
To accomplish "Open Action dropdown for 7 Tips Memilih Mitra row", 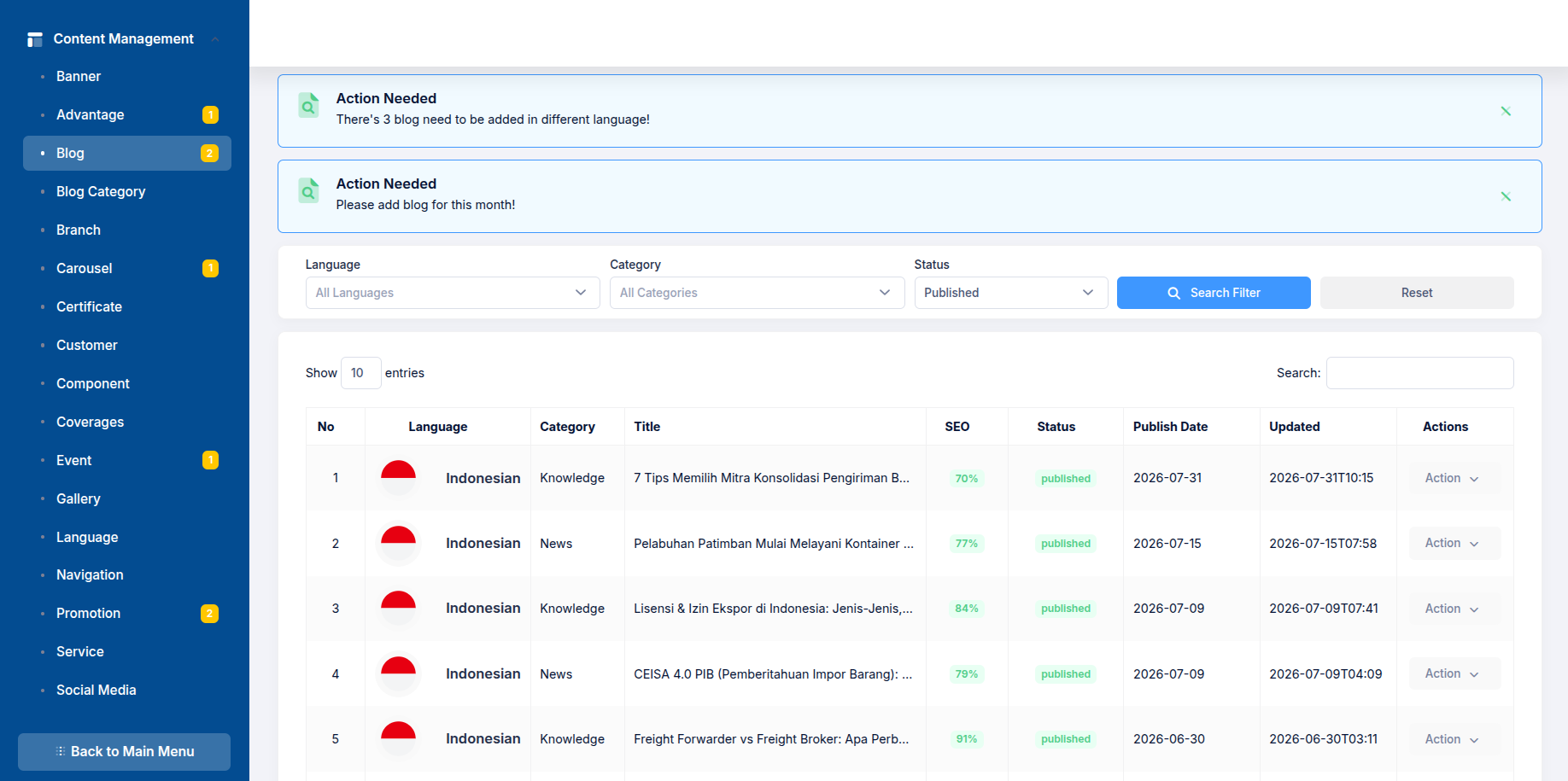I will point(1454,478).
